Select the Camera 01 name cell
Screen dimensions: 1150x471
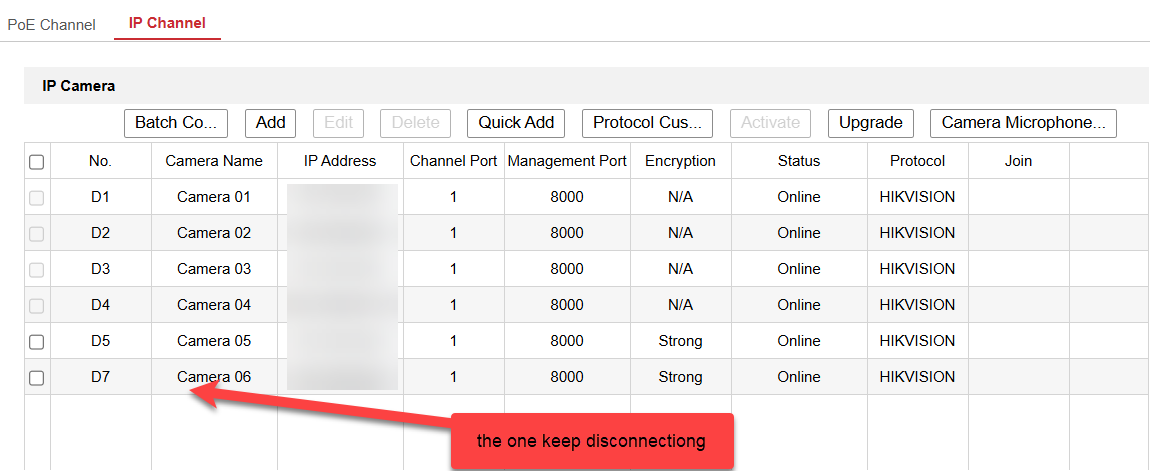point(214,197)
